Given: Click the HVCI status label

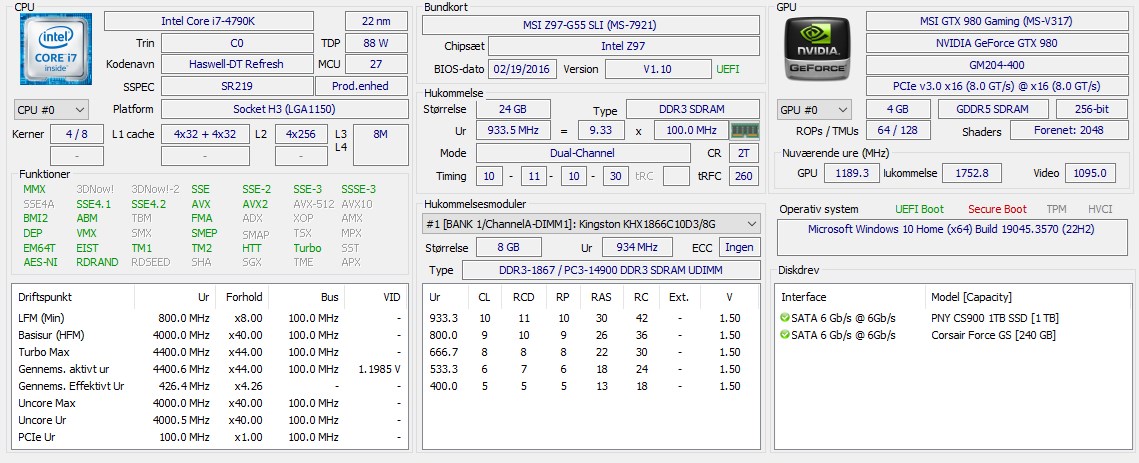Looking at the screenshot, I should [x=1100, y=209].
